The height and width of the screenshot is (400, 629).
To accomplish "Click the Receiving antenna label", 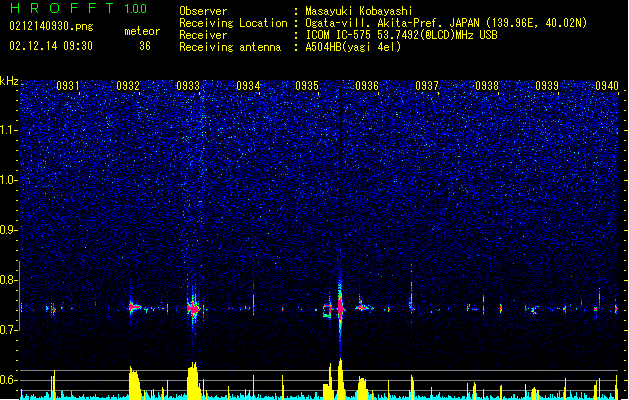I will [230, 47].
